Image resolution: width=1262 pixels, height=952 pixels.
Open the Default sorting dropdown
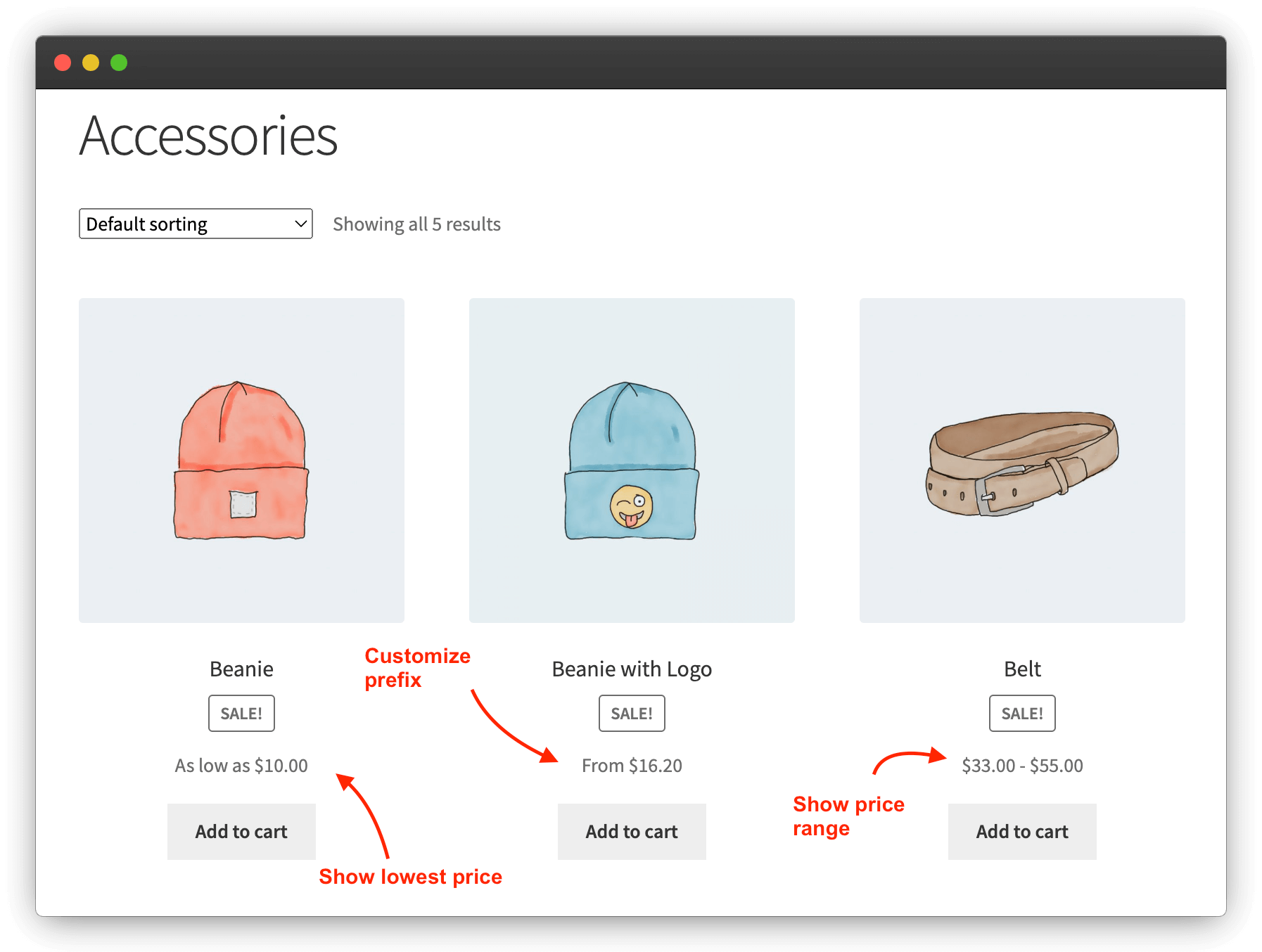196,224
